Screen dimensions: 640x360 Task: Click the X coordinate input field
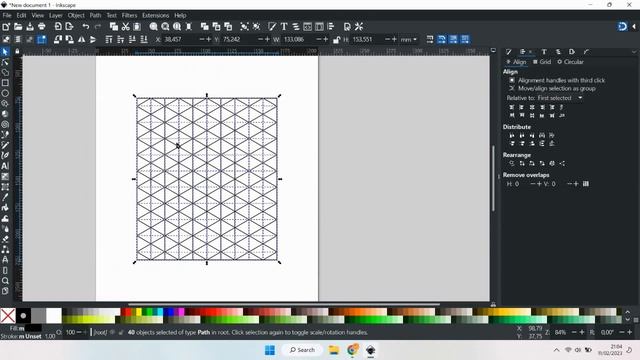[x=181, y=40]
